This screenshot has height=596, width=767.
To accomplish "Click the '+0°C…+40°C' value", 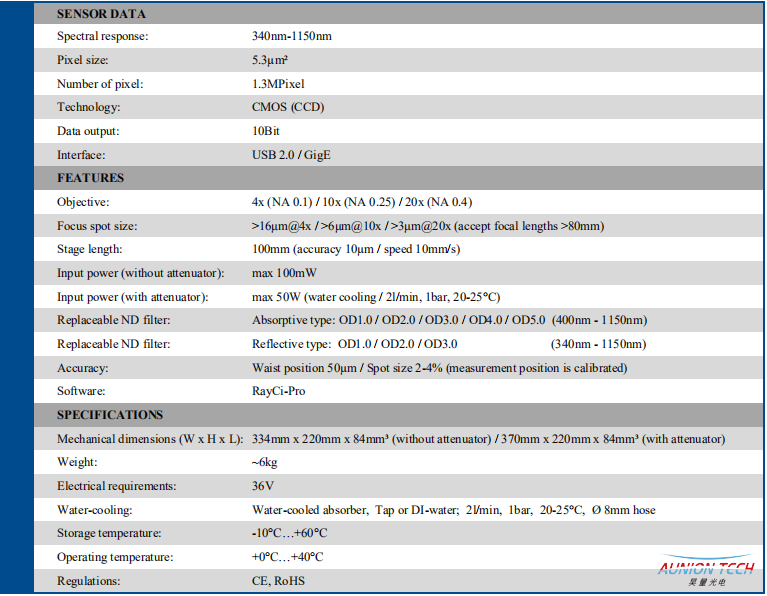I will tap(288, 557).
